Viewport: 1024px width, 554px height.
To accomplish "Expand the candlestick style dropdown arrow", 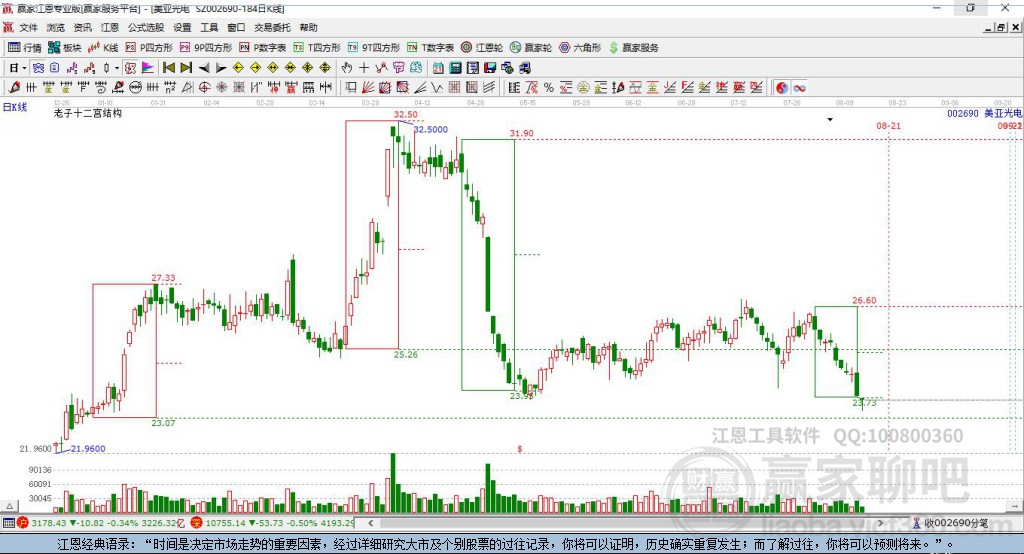I will 117,68.
